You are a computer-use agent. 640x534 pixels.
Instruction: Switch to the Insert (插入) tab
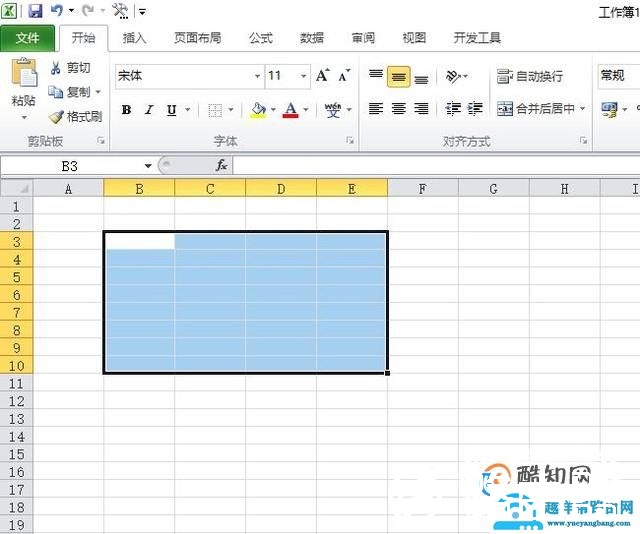[x=134, y=38]
